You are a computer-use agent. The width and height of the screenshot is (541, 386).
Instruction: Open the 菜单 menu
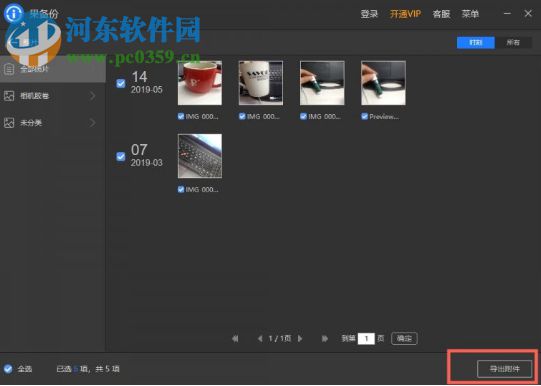(470, 14)
